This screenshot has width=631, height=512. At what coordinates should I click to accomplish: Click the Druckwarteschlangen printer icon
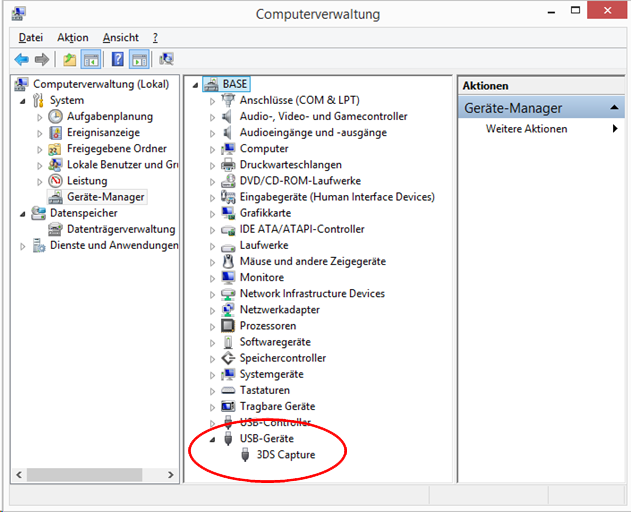tap(228, 165)
